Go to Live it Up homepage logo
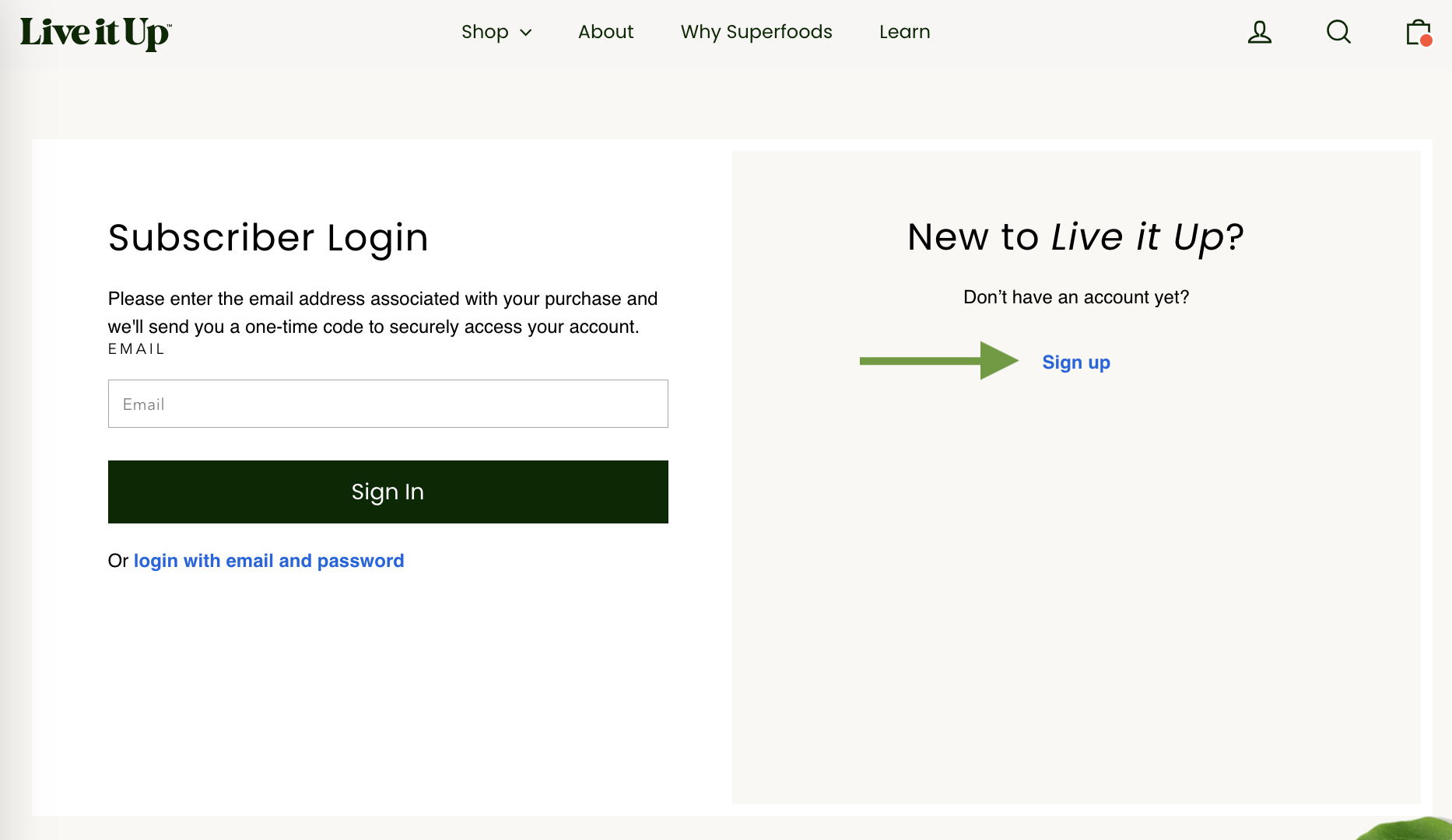The image size is (1452, 840). (96, 33)
